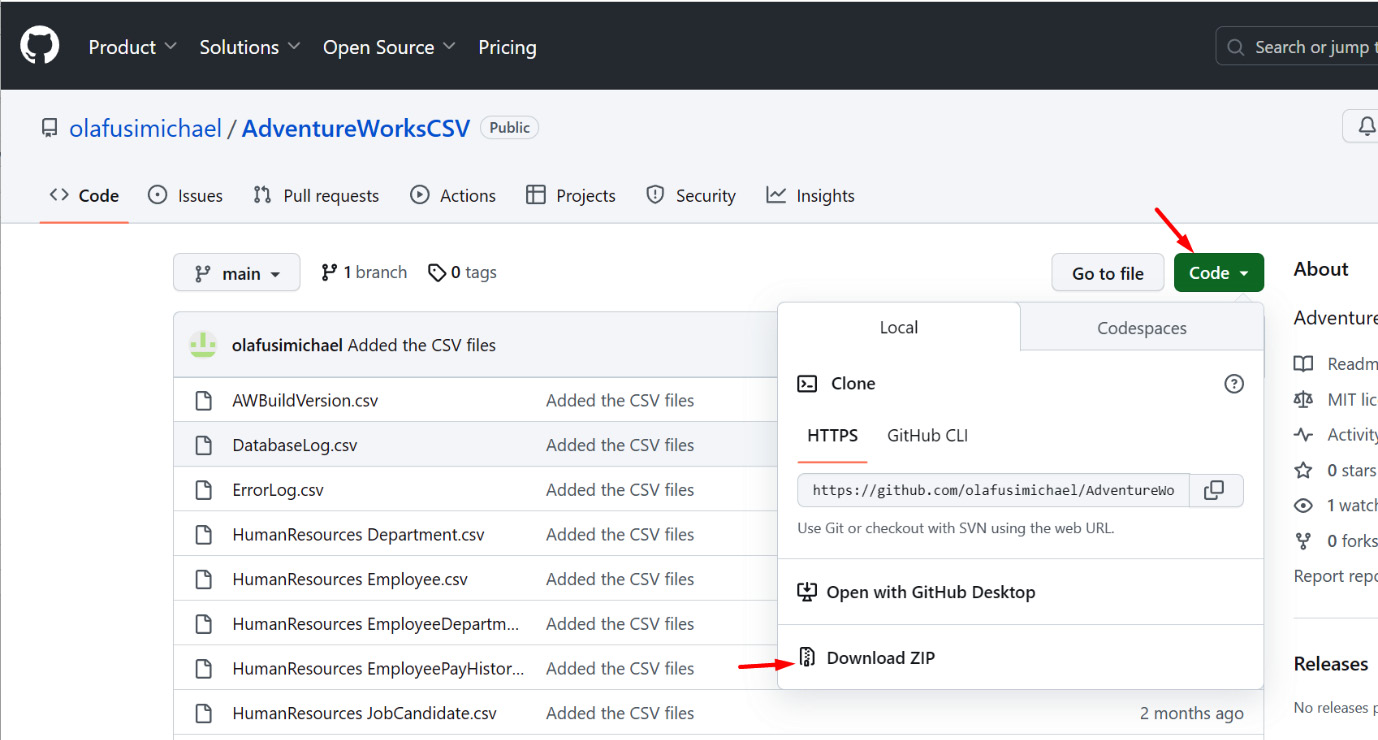This screenshot has width=1378, height=740.
Task: Click the Download ZIP file icon
Action: (807, 657)
